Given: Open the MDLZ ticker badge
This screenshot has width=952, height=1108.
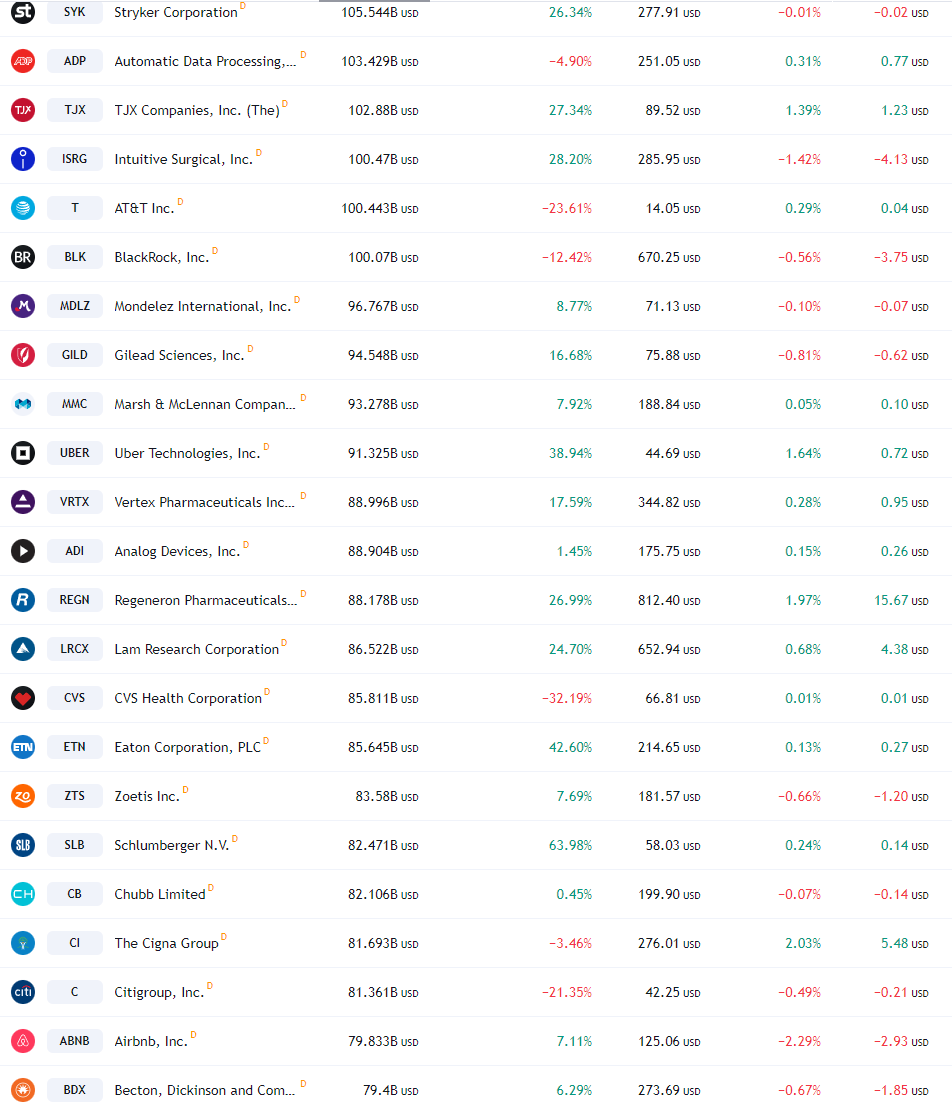Looking at the screenshot, I should (75, 306).
